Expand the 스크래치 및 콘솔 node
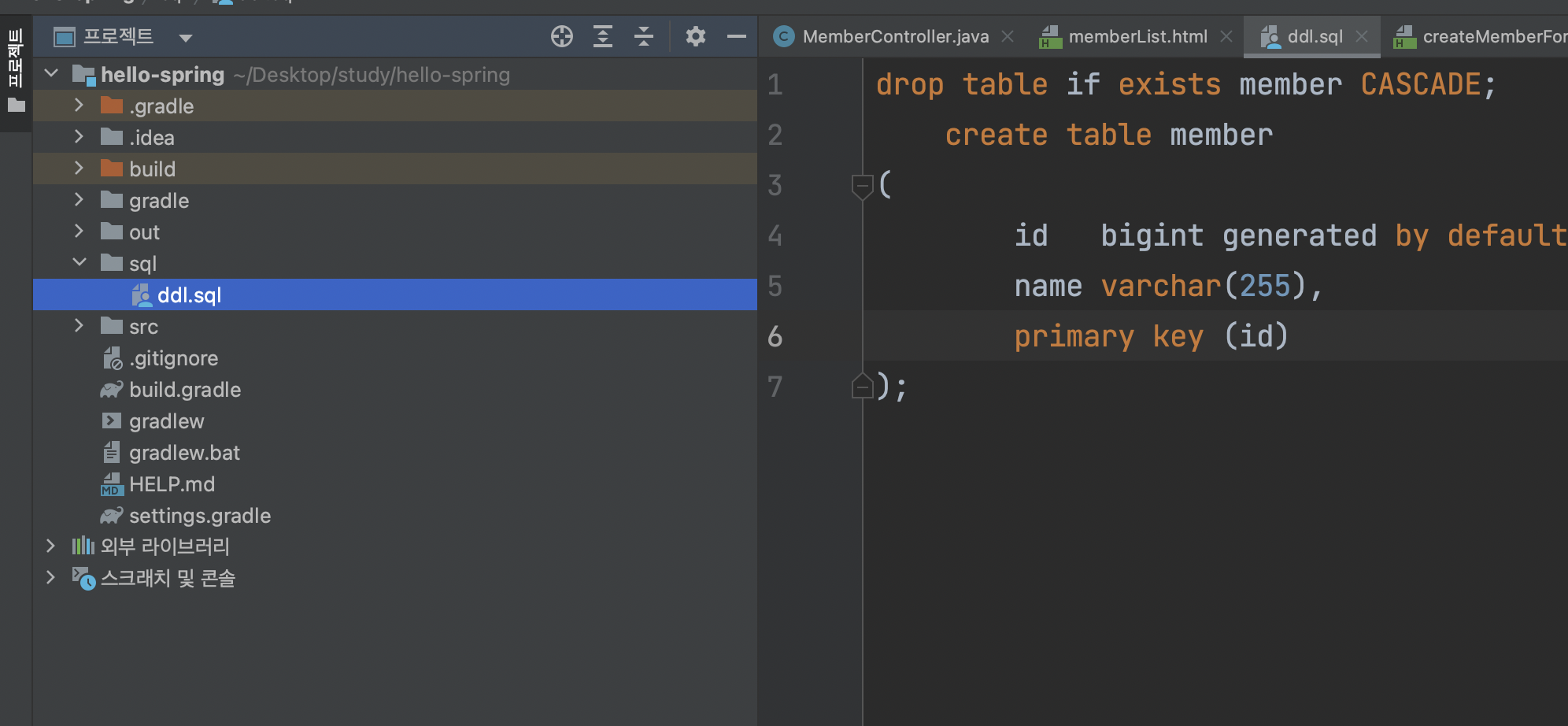This screenshot has height=726, width=1568. (x=50, y=578)
